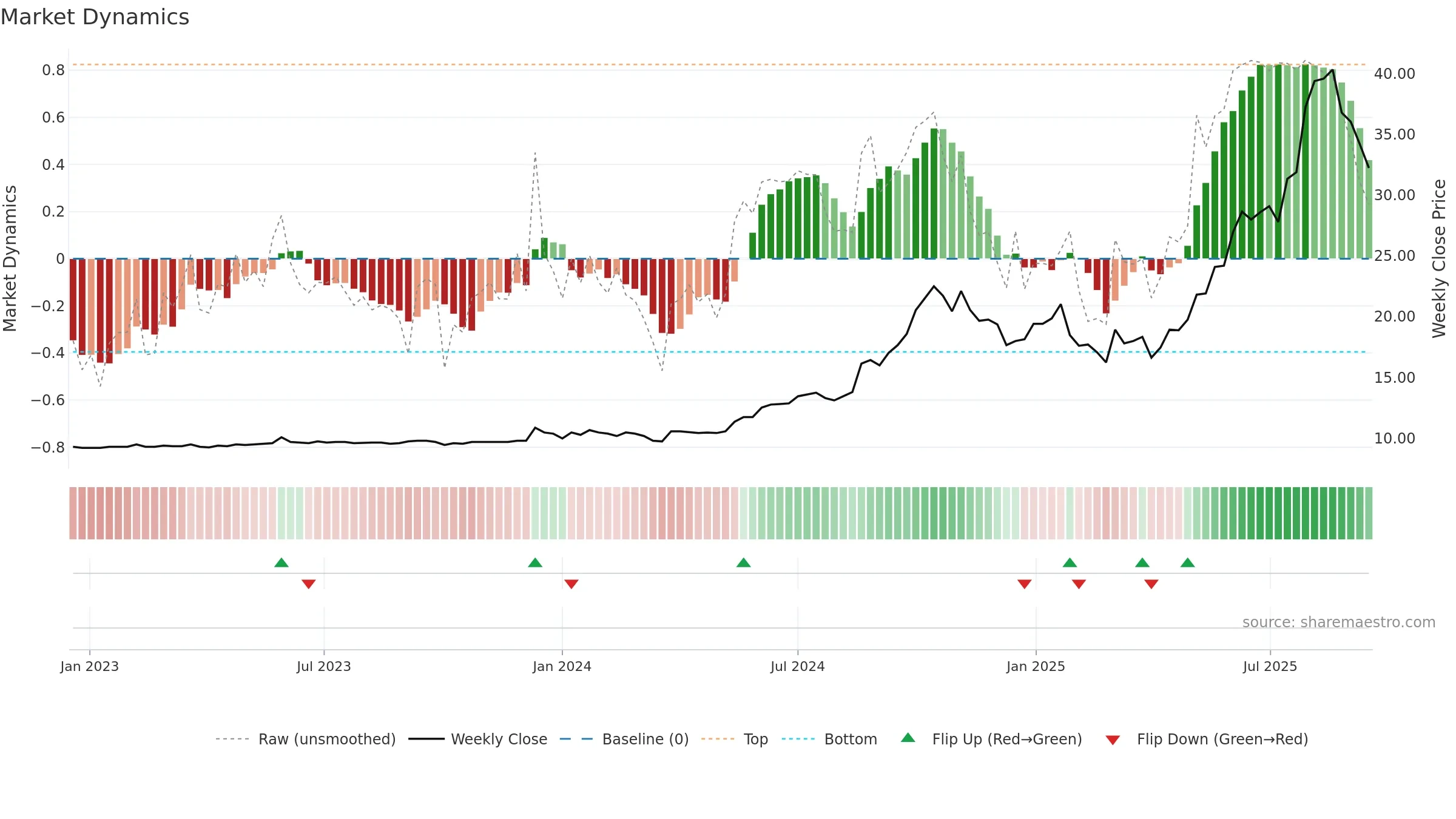Click the 30.00 price axis tick
1456x819 pixels.
(1395, 195)
